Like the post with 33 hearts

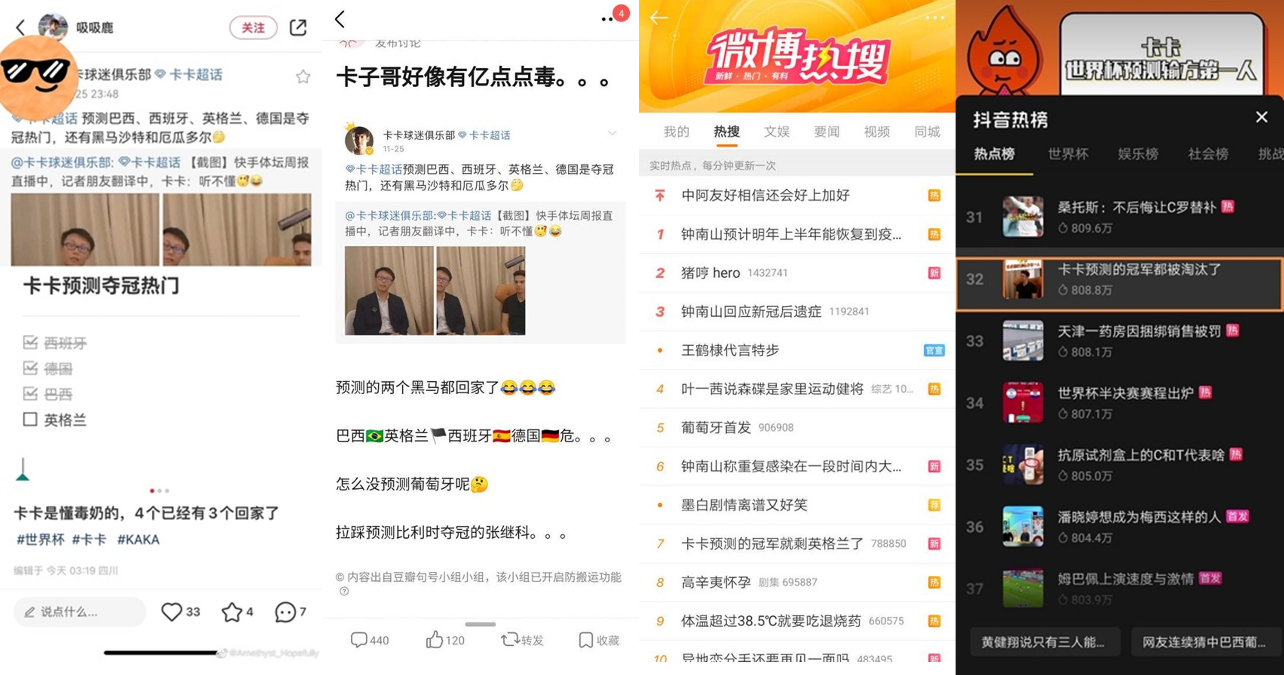click(181, 612)
